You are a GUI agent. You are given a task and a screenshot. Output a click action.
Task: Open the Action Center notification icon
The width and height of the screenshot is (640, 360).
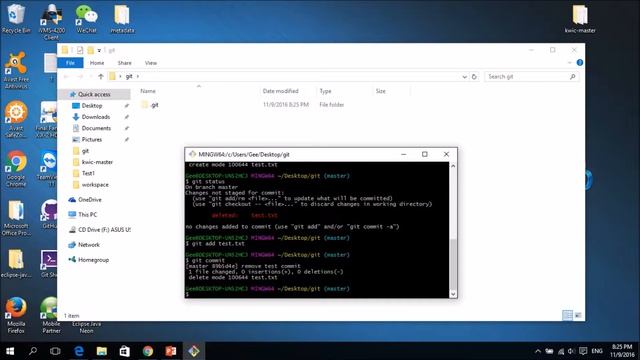pyautogui.click(x=583, y=351)
